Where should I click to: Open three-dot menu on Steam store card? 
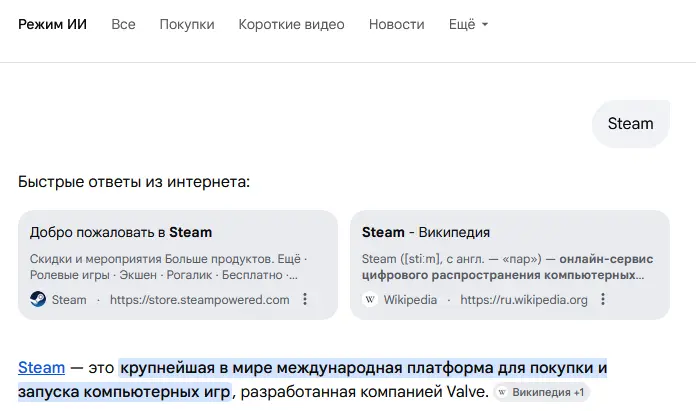pyautogui.click(x=306, y=299)
